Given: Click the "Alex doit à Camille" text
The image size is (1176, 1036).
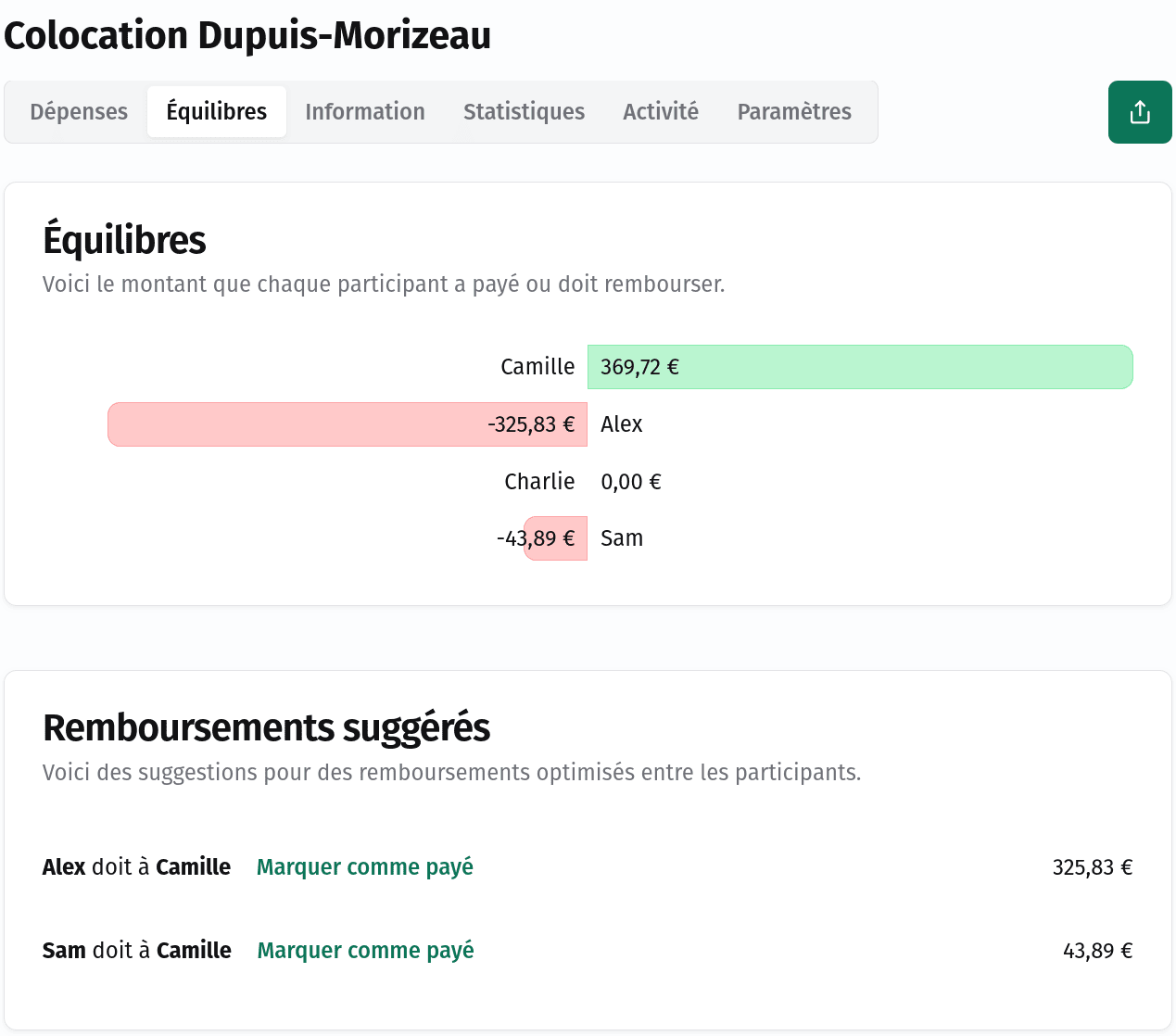Looking at the screenshot, I should point(136,867).
